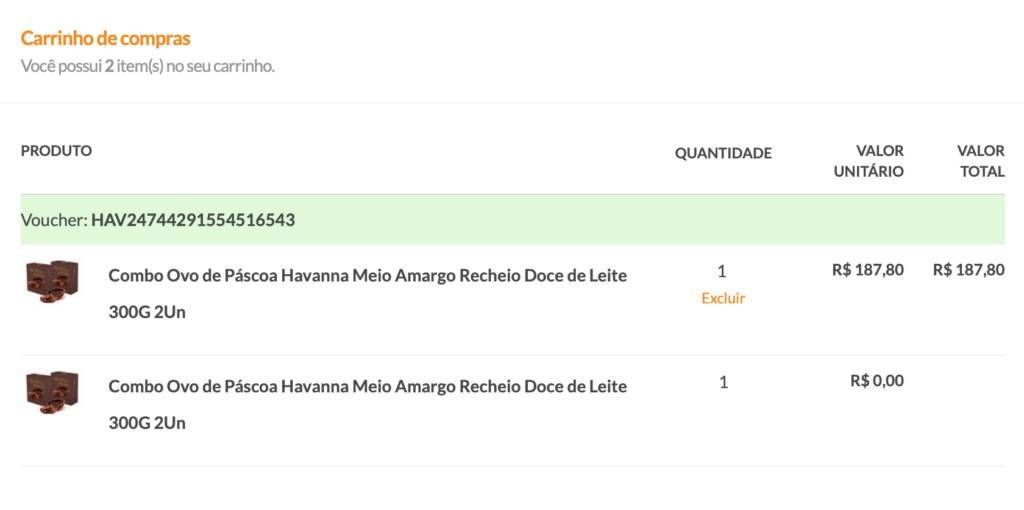This screenshot has height=510, width=1024.
Task: Click the 300G 2Un text of first product
Action: click(x=147, y=312)
